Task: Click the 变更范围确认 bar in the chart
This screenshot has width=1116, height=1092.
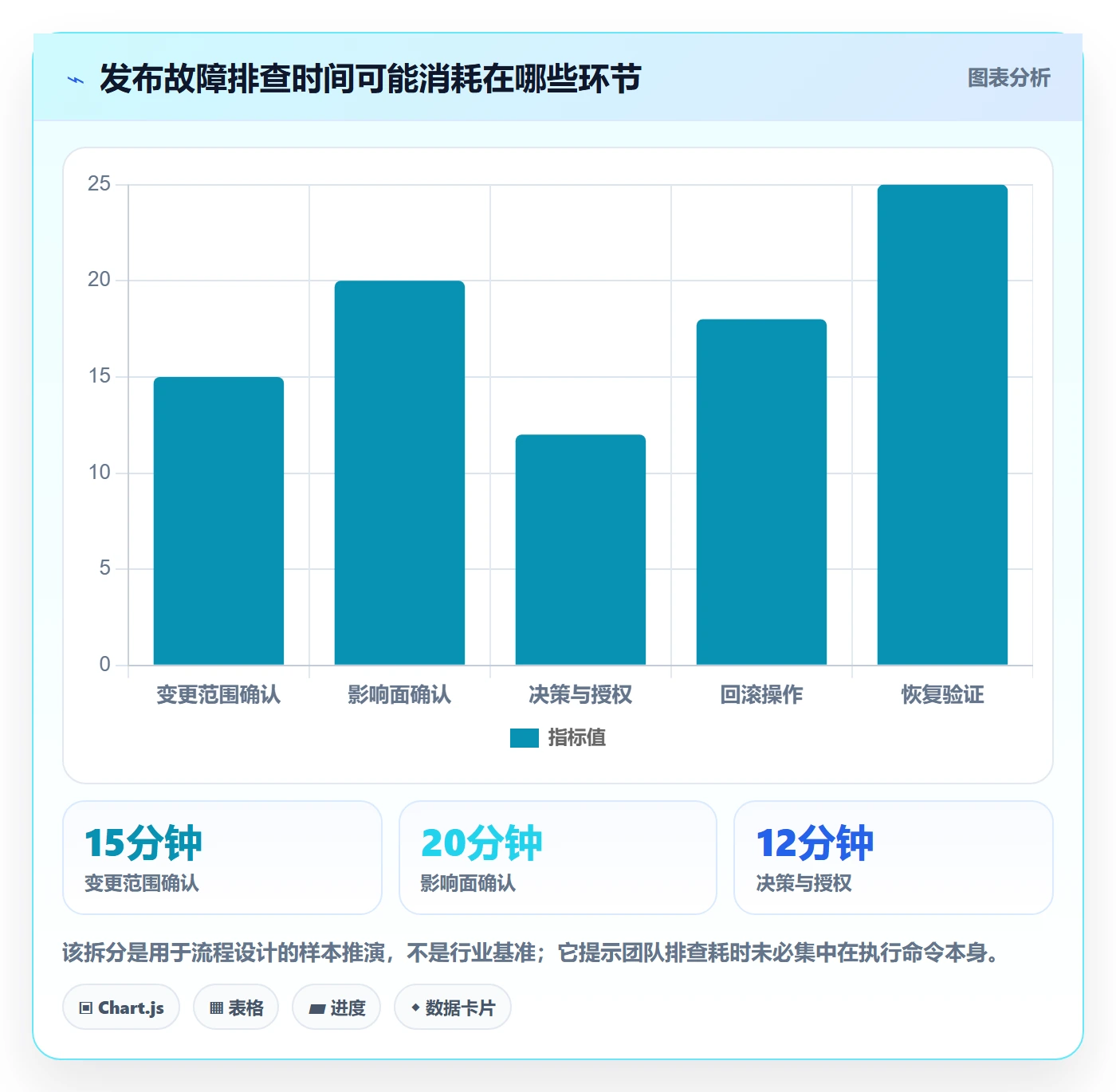Action: [218, 520]
